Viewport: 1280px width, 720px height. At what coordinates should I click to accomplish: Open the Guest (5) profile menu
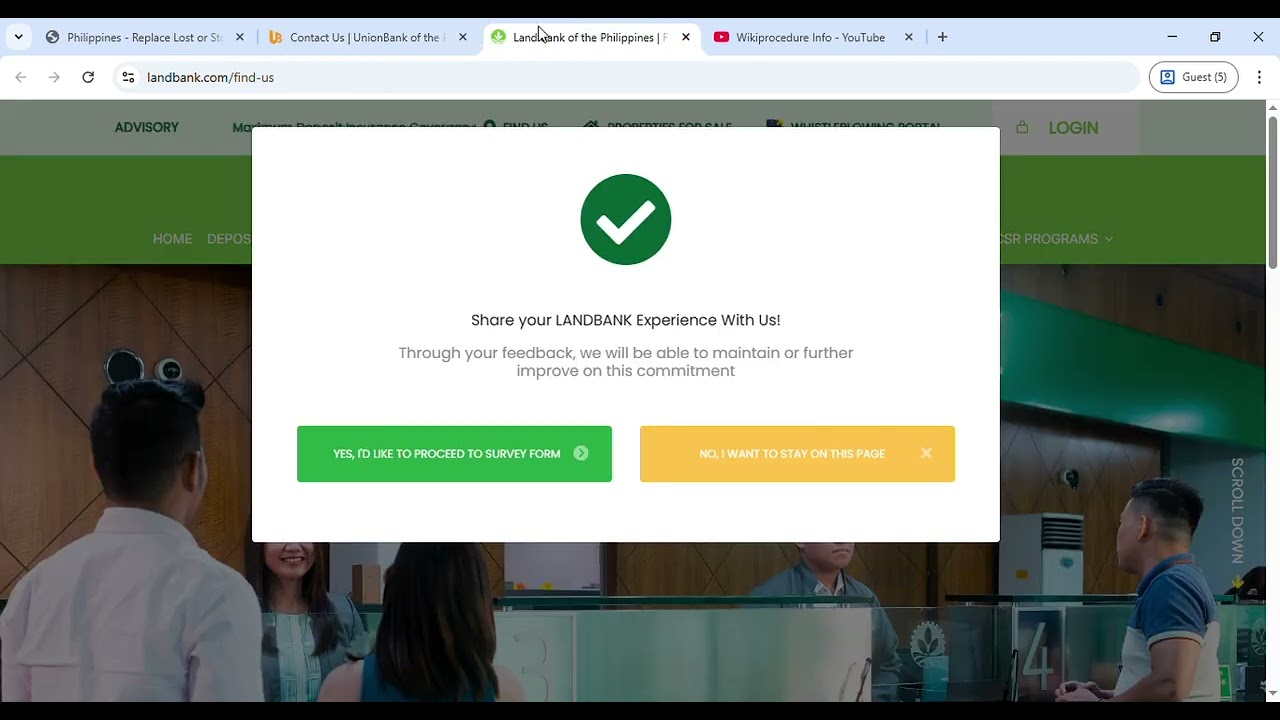[x=1194, y=77]
